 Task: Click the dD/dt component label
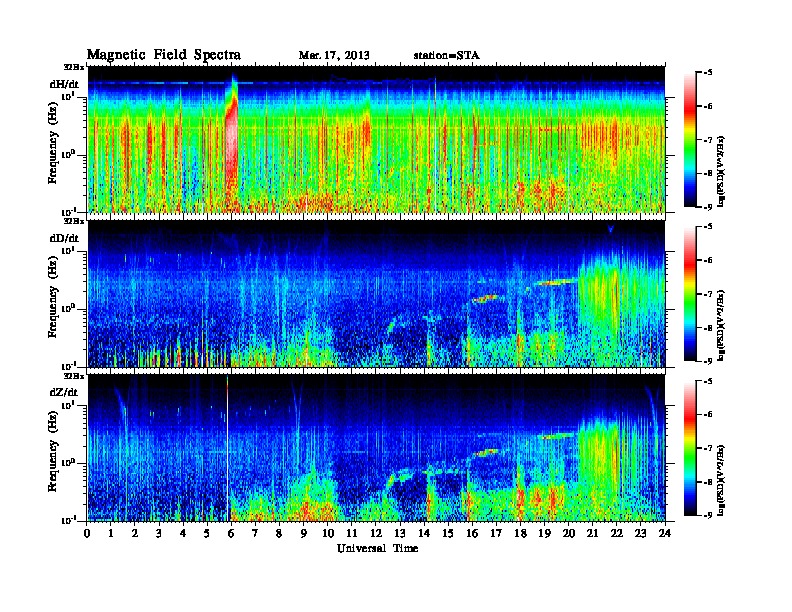click(64, 238)
